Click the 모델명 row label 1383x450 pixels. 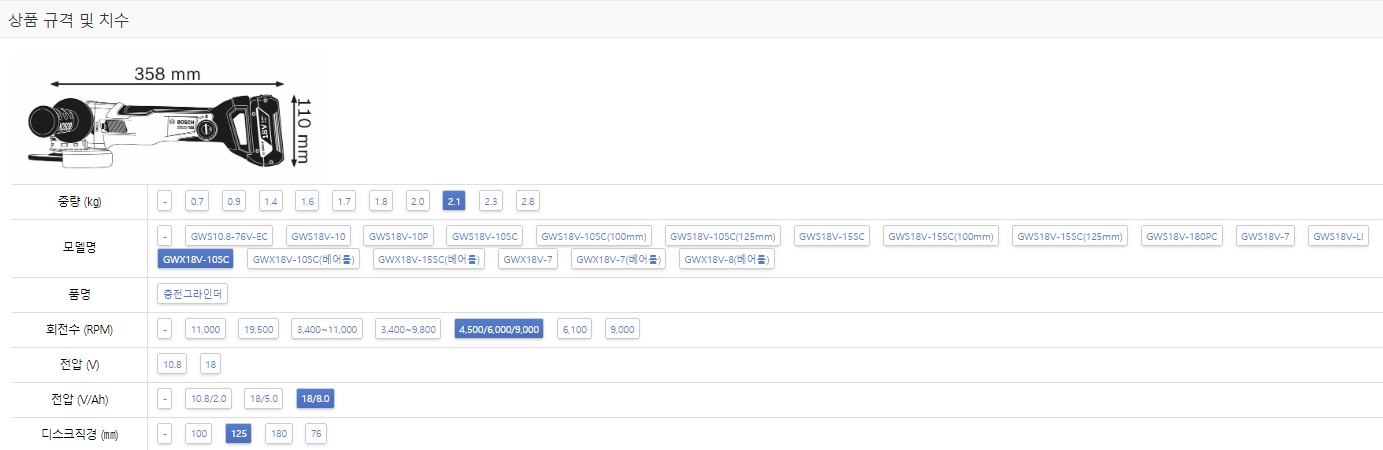[x=80, y=246]
